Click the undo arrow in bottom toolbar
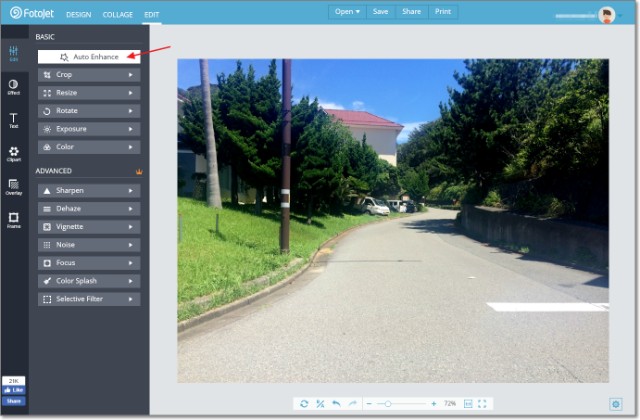This screenshot has height=420, width=640. tap(336, 403)
